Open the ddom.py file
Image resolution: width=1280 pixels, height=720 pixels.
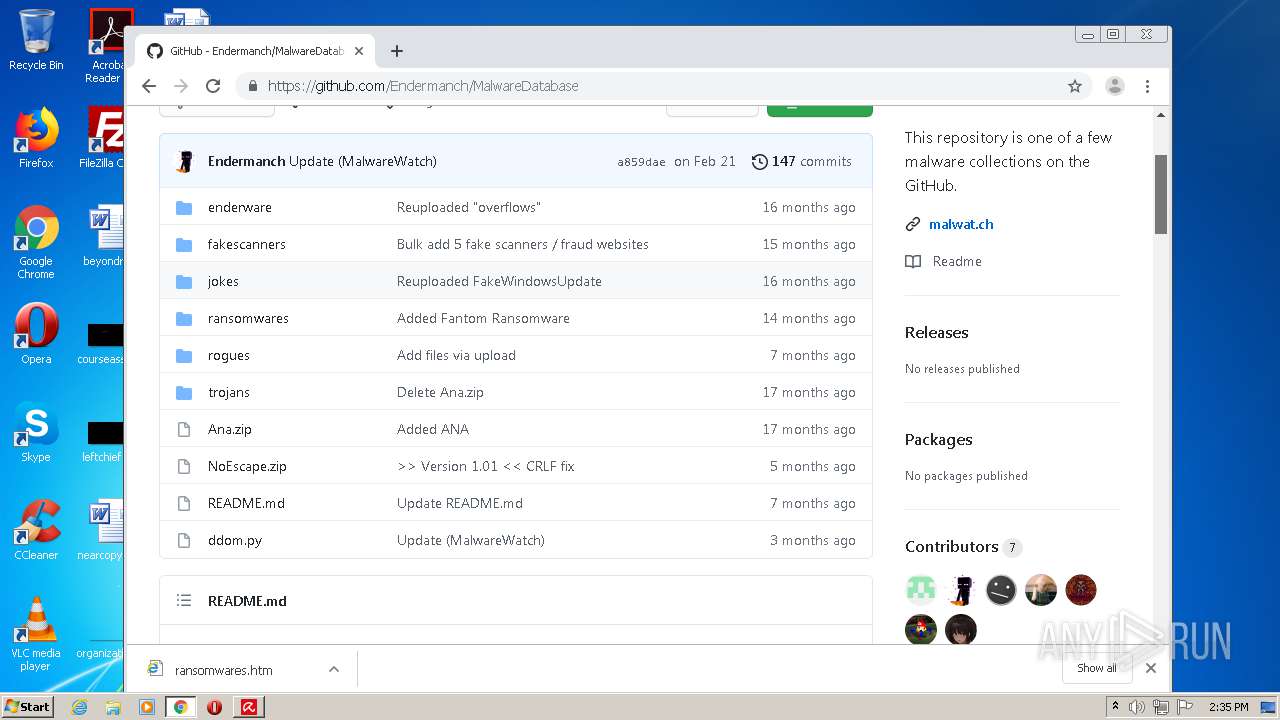235,540
